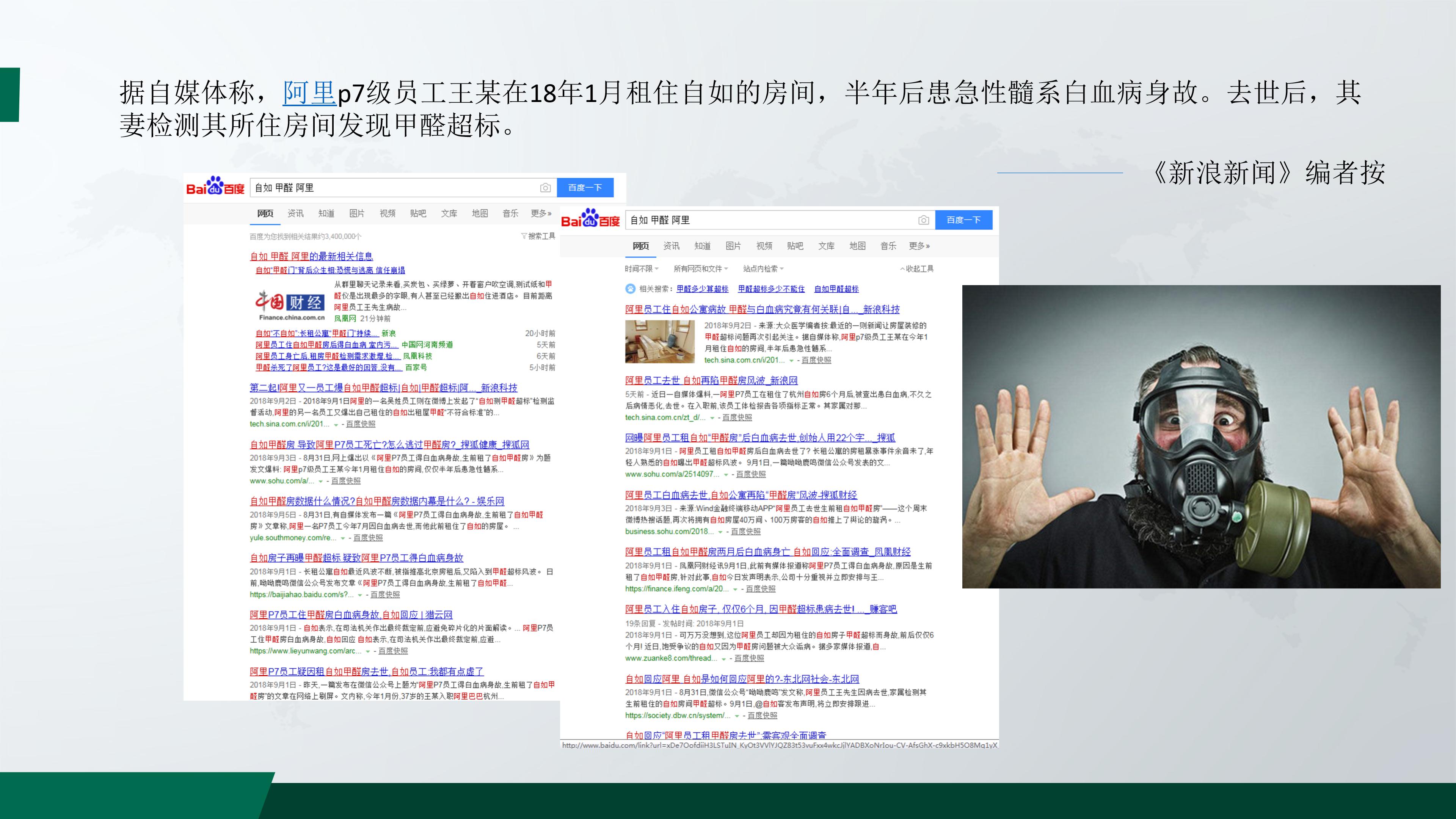Click the 搜索工具 filter in the left results
Viewport: 1456px width, 819px height.
coord(538,236)
